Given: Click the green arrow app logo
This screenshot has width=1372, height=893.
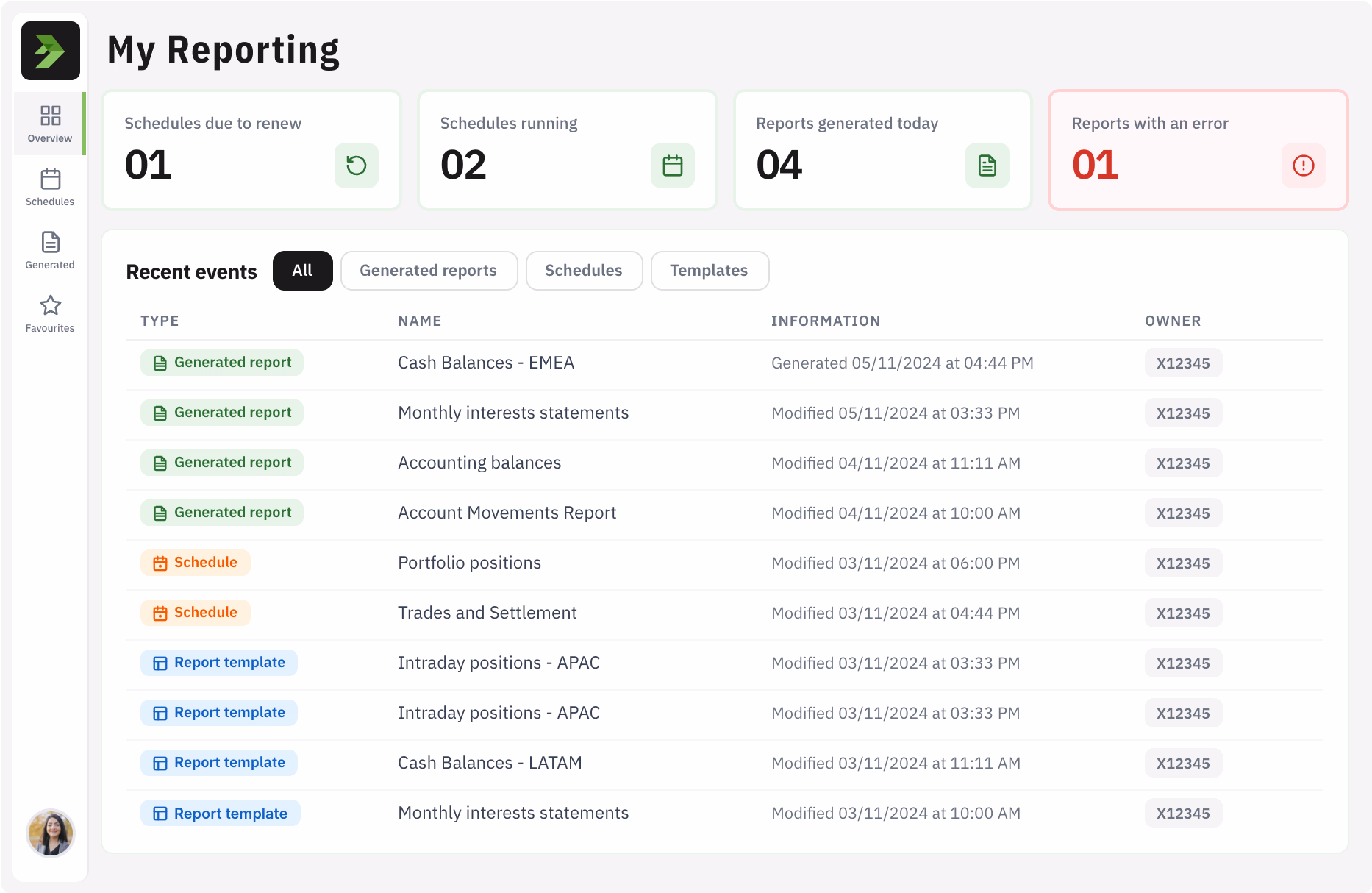Looking at the screenshot, I should tap(50, 51).
